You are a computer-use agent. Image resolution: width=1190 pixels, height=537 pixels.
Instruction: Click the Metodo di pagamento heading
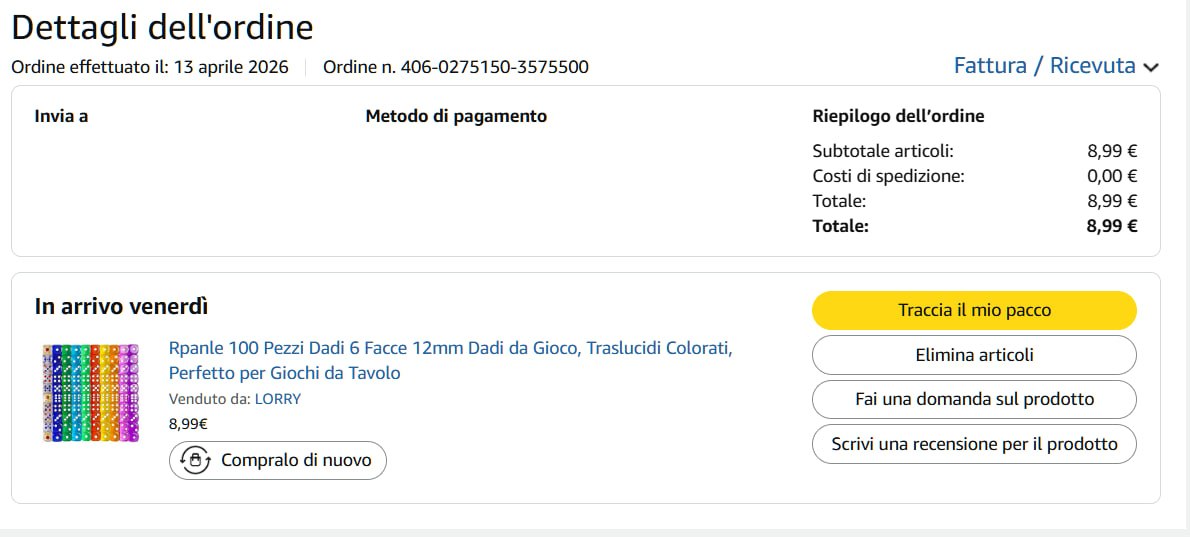(x=456, y=116)
